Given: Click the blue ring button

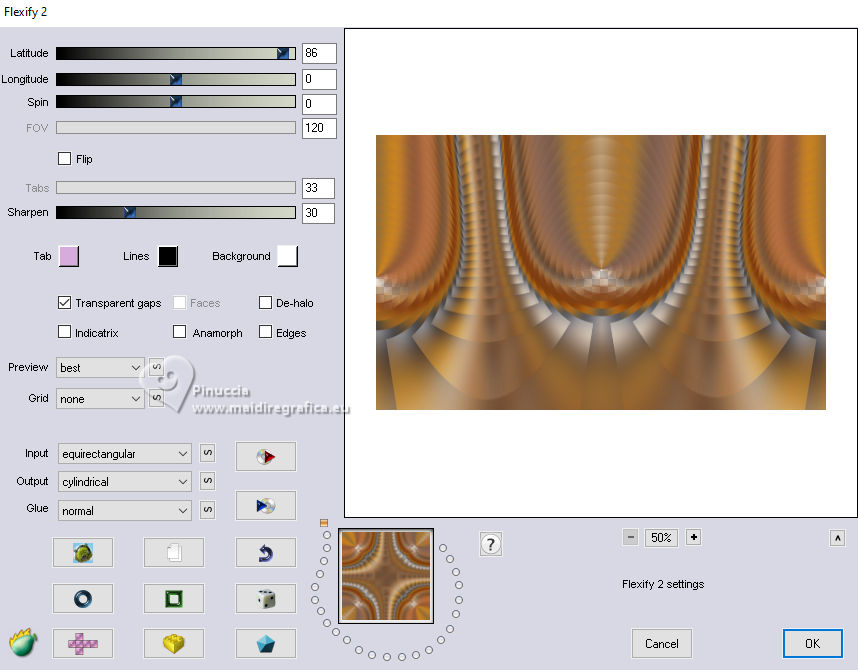Looking at the screenshot, I should (83, 598).
